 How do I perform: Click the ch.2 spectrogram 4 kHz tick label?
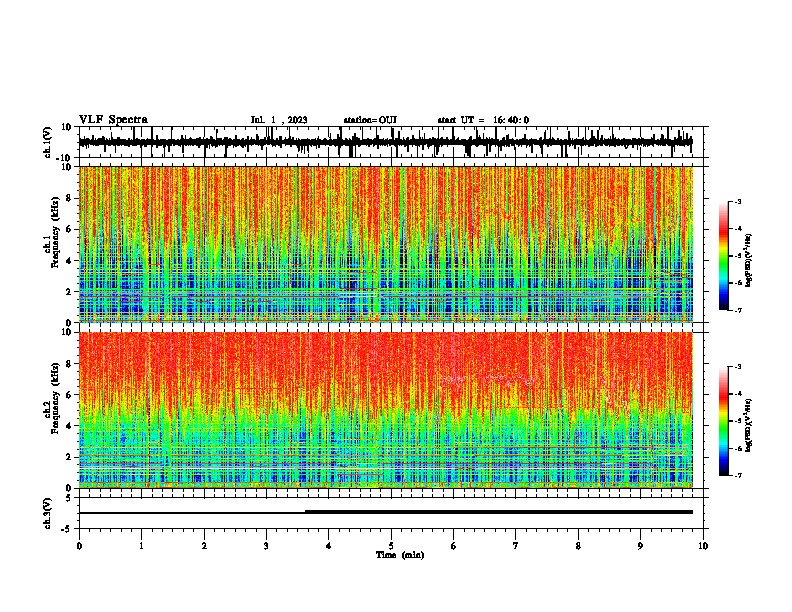pyautogui.click(x=69, y=426)
